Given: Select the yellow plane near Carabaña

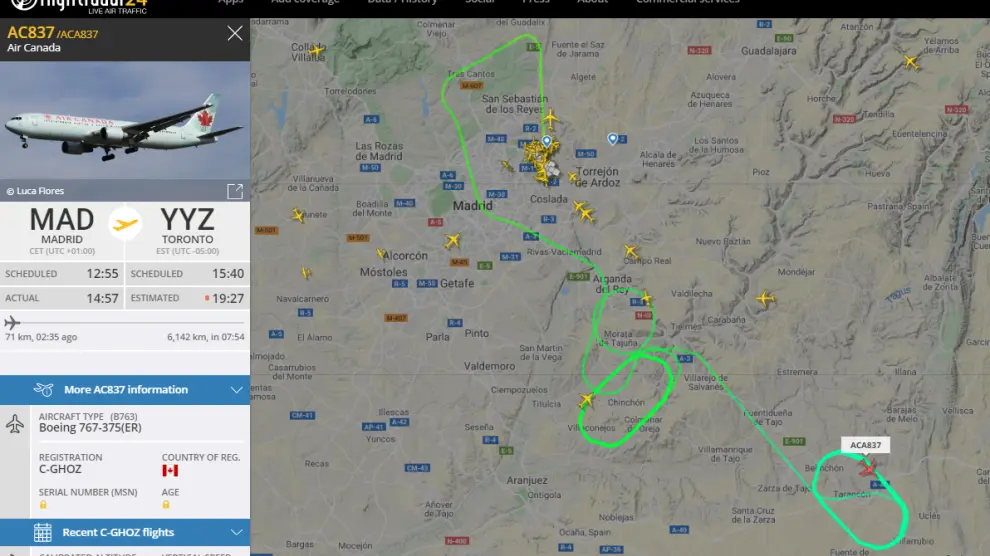Looking at the screenshot, I should (765, 298).
